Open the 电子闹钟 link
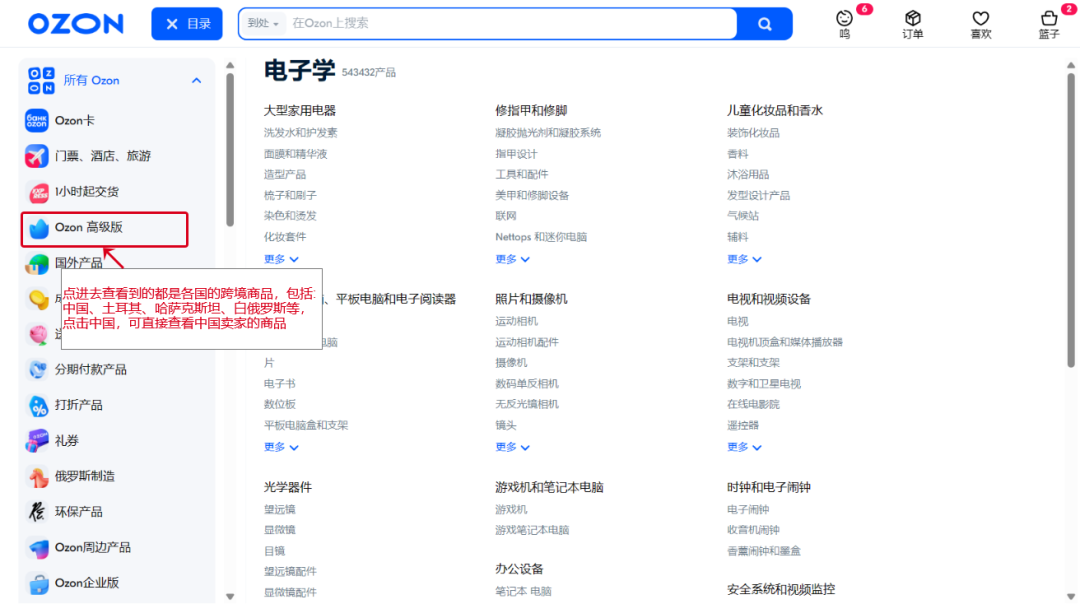1080x604 pixels. point(748,510)
